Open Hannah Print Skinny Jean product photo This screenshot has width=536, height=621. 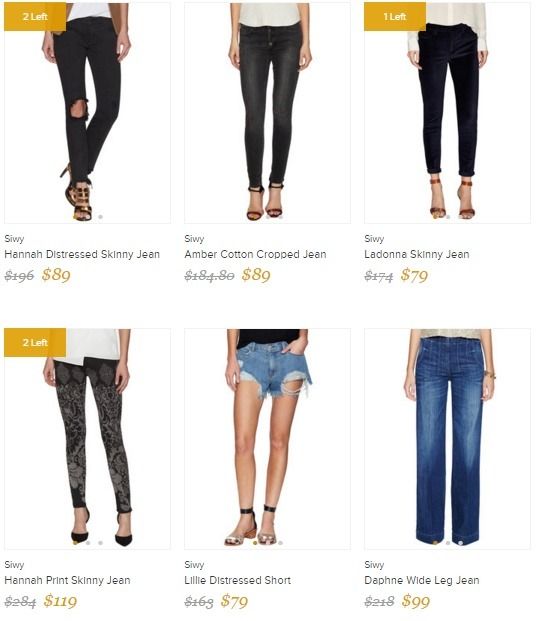pyautogui.click(x=88, y=439)
